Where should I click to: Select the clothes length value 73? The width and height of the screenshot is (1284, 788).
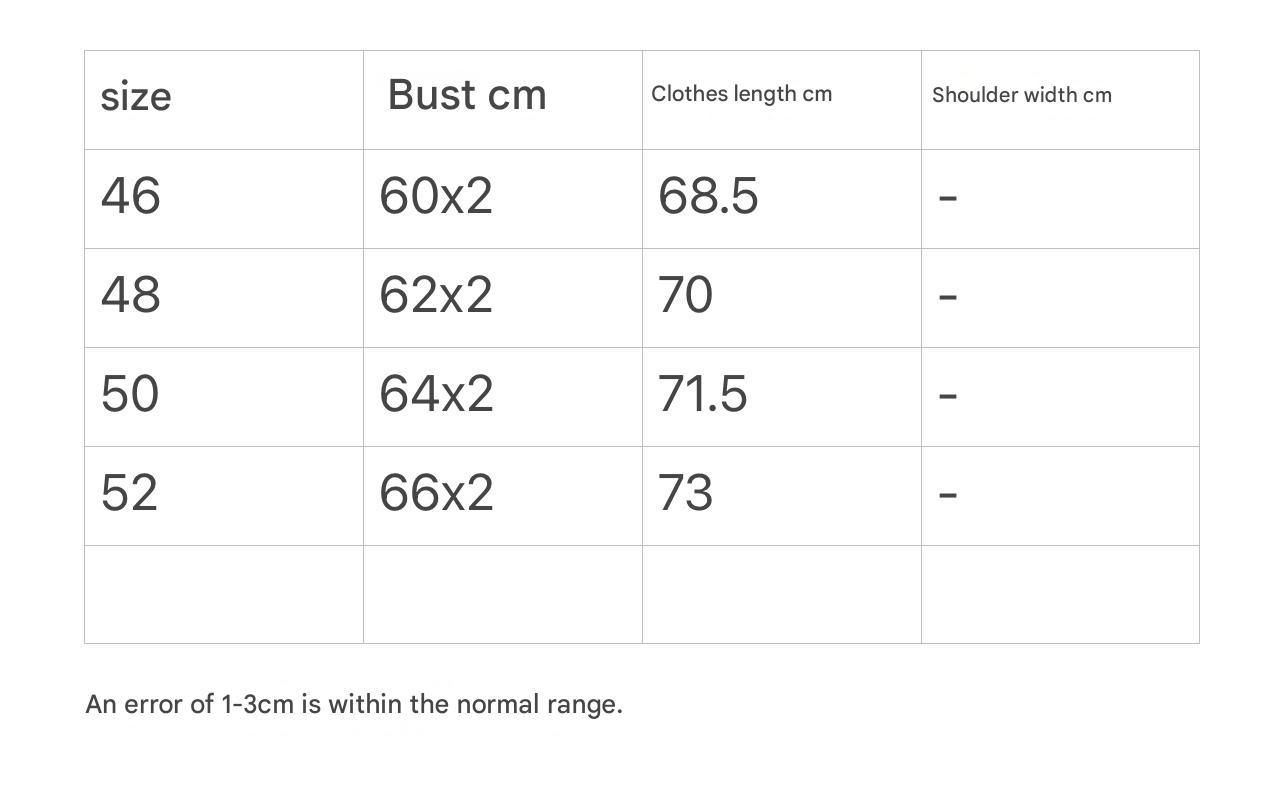685,493
